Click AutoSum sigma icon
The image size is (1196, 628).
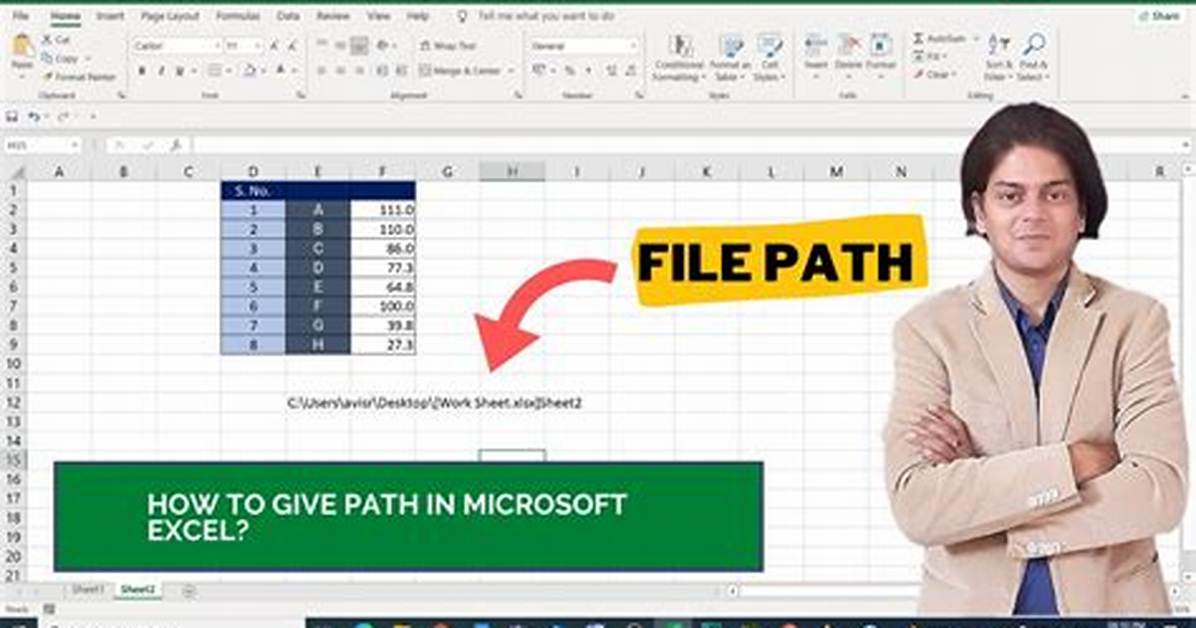click(918, 38)
